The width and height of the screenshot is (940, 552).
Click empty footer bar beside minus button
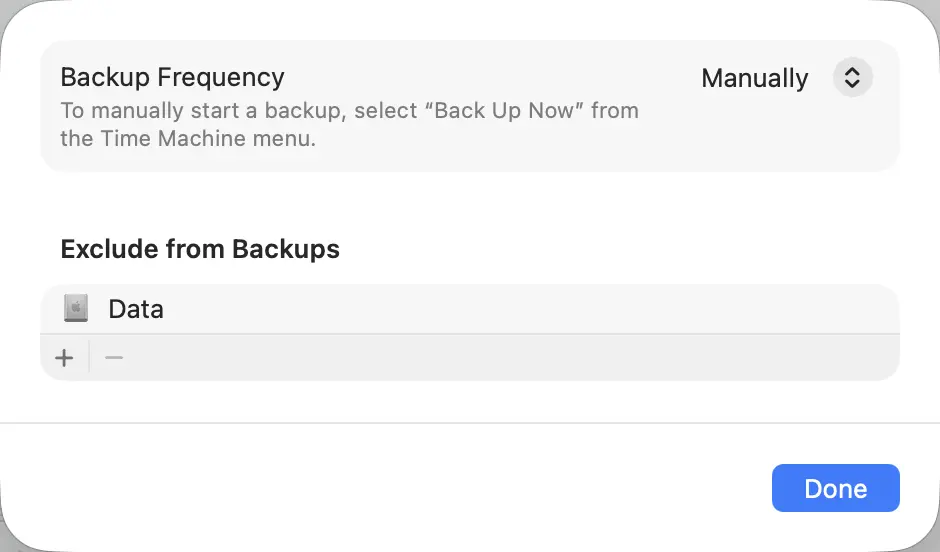(x=500, y=358)
